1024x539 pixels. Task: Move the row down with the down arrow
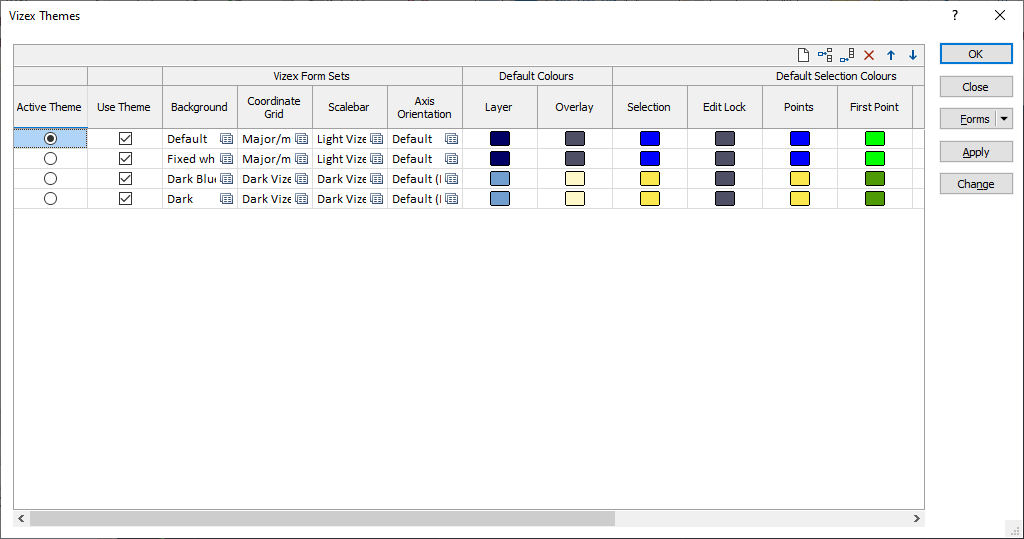coord(913,56)
